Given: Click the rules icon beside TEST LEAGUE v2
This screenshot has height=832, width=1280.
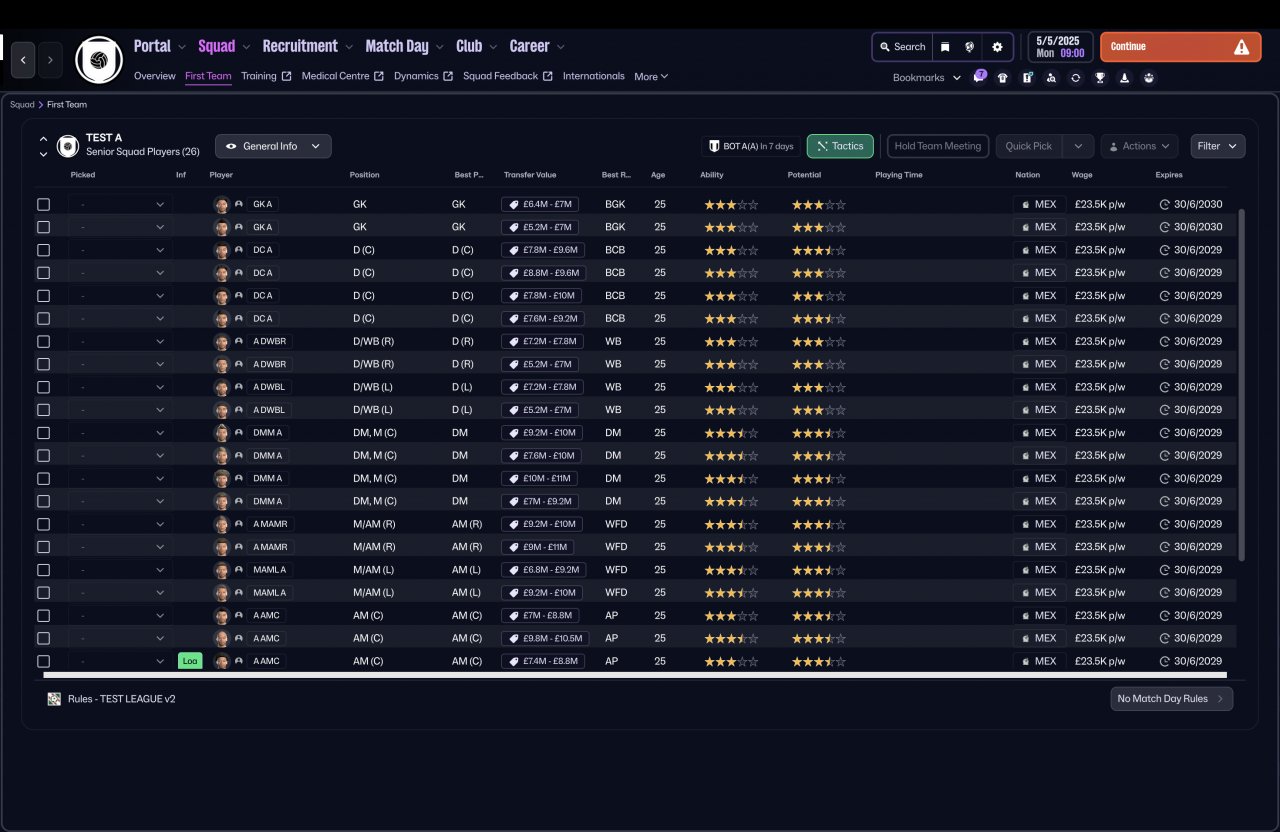Looking at the screenshot, I should click(54, 699).
